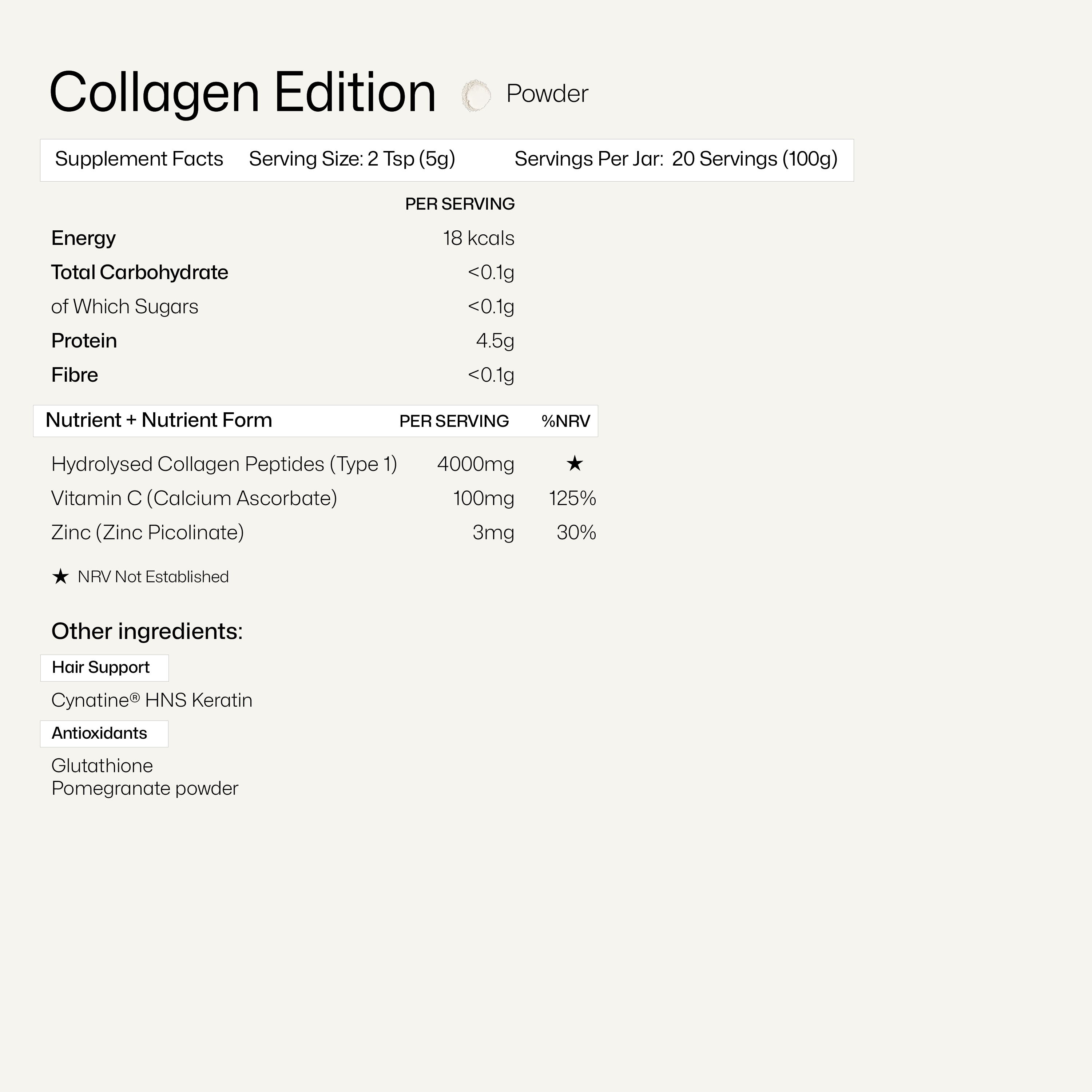Click the Pomegranate powder ingredient

(x=145, y=789)
